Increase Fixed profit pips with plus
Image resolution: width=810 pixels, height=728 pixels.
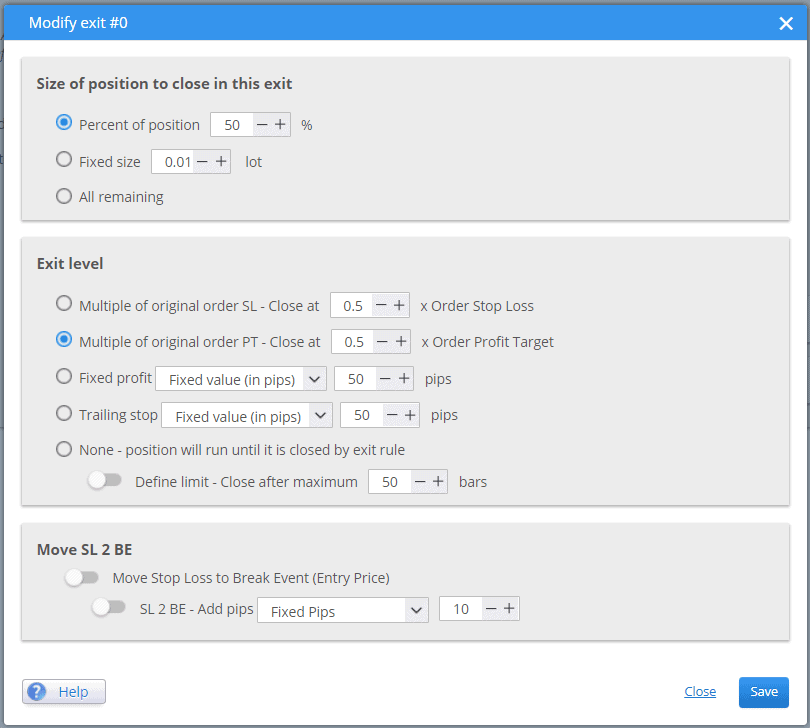point(404,379)
